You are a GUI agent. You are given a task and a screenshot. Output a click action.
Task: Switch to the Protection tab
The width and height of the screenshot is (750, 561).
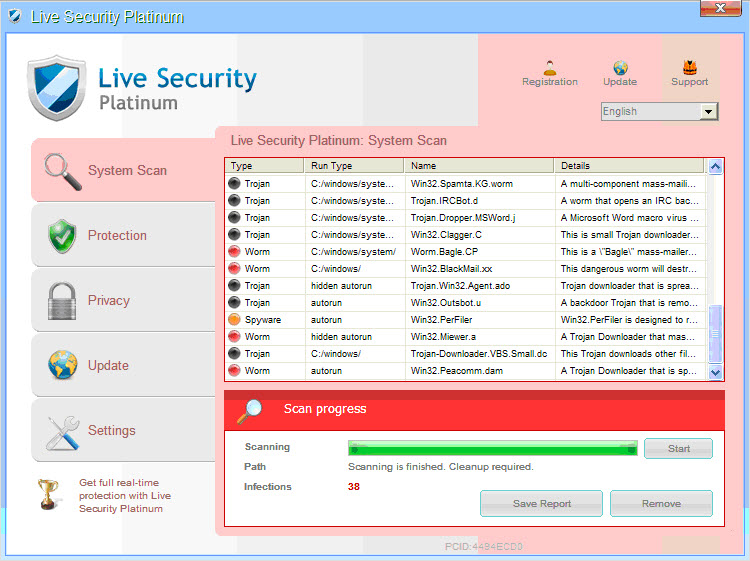click(123, 235)
